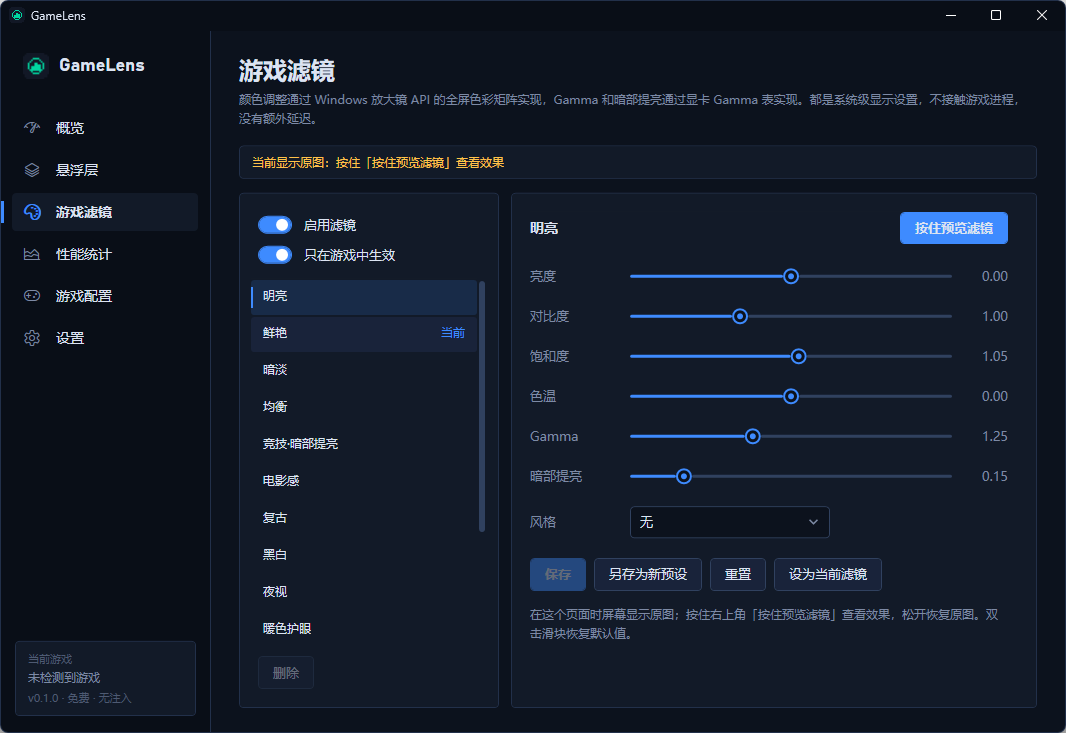Open the 设置 page

105,338
